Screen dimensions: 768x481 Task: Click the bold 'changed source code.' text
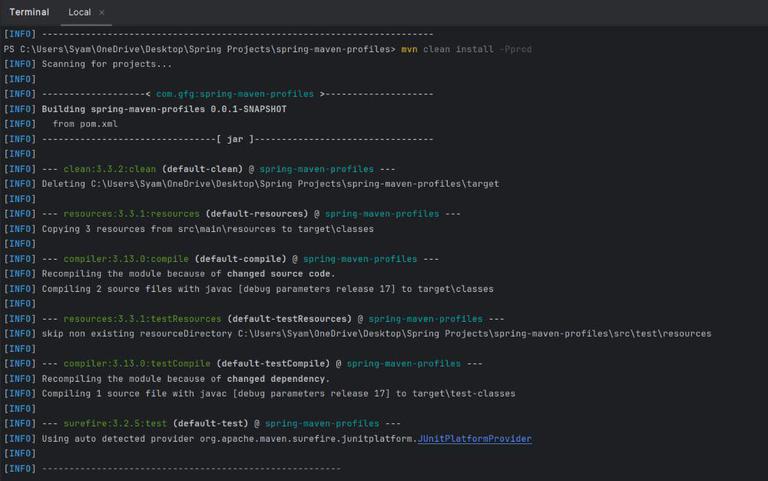[x=281, y=274]
